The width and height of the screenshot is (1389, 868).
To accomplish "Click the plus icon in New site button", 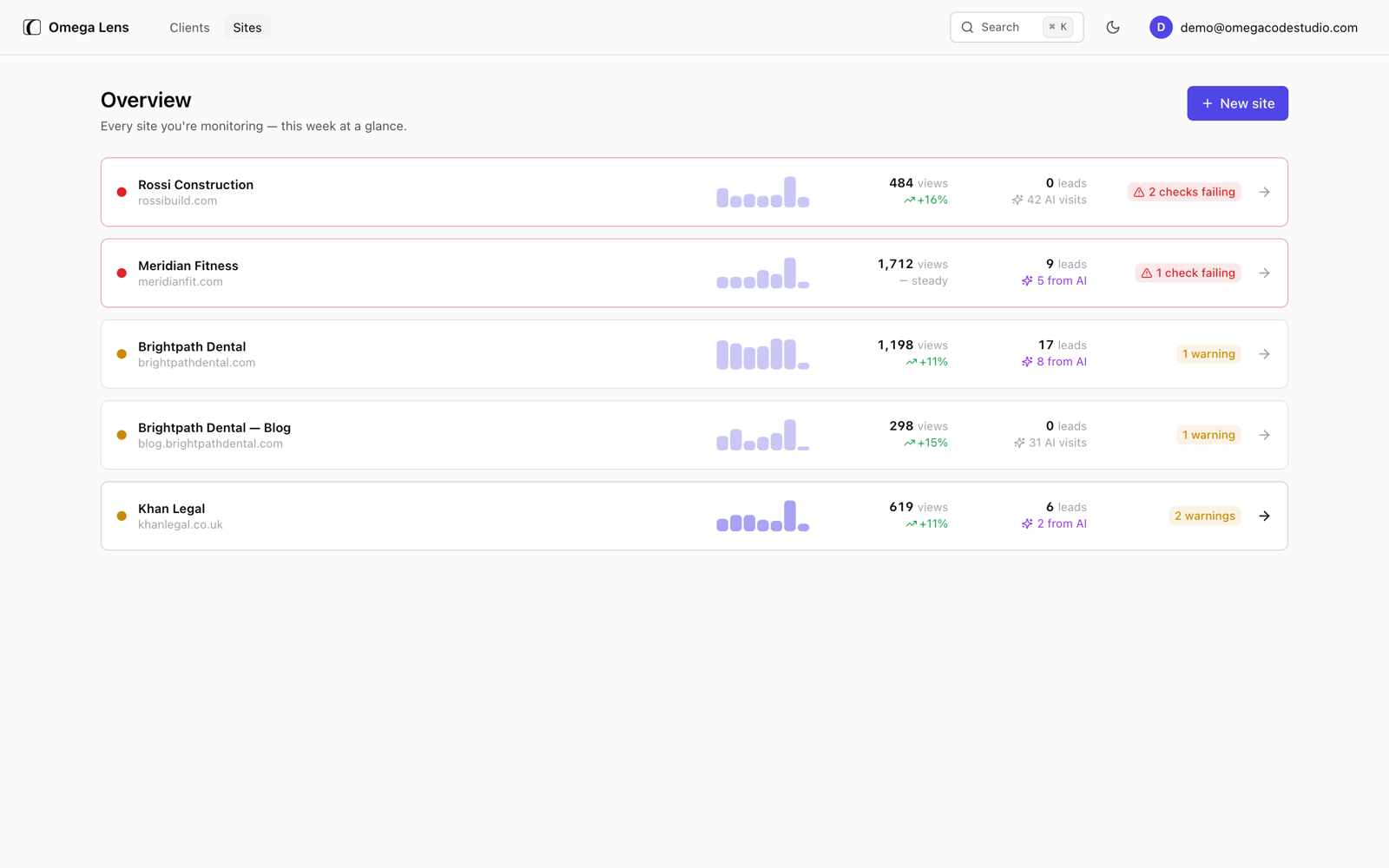I will (1207, 103).
